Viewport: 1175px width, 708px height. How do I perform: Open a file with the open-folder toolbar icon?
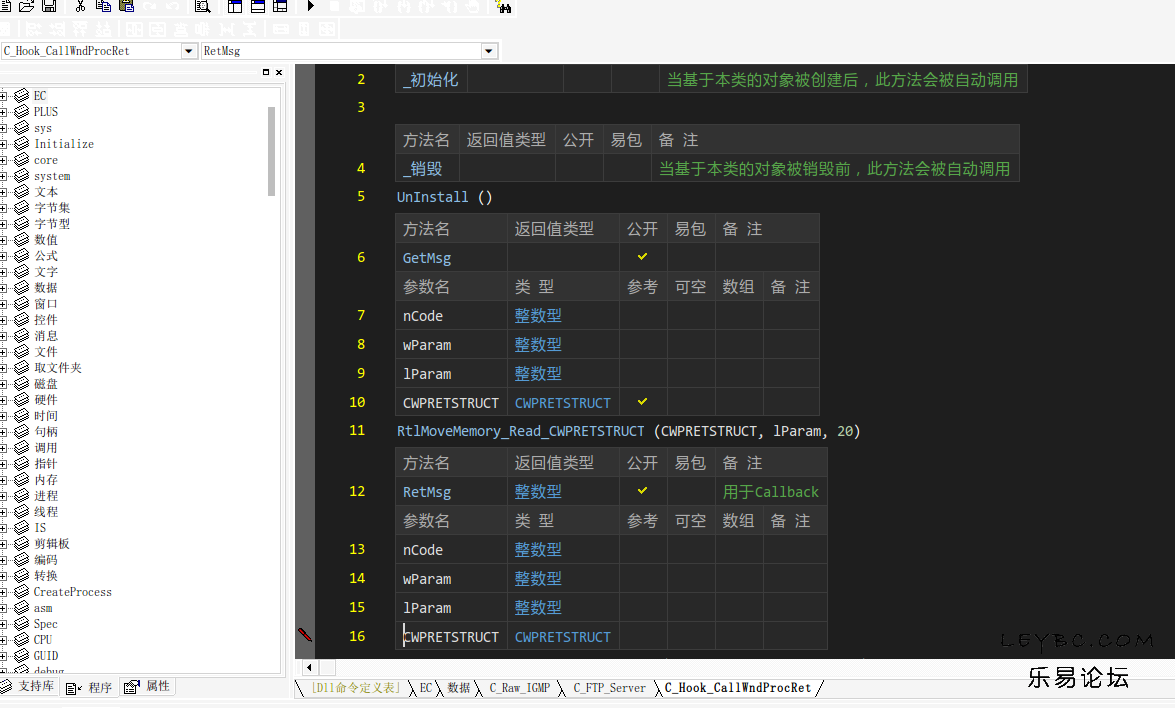click(26, 6)
